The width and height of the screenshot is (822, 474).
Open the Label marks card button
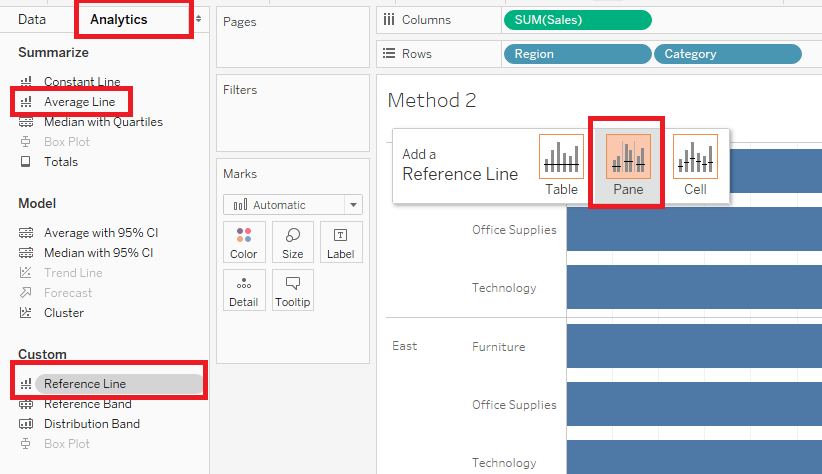(341, 242)
